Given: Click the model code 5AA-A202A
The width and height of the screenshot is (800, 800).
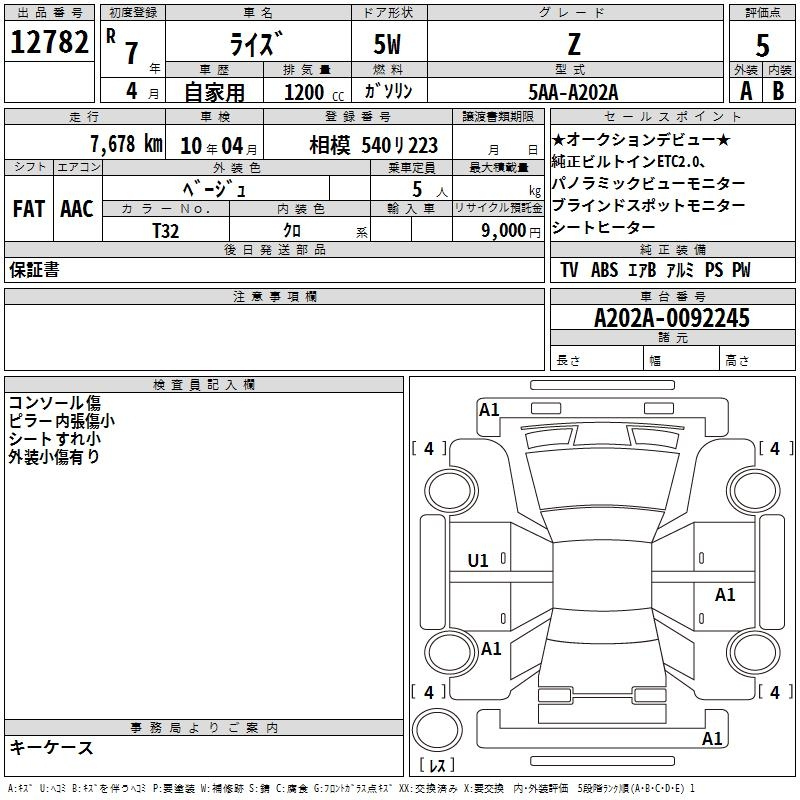Looking at the screenshot, I should tap(573, 91).
